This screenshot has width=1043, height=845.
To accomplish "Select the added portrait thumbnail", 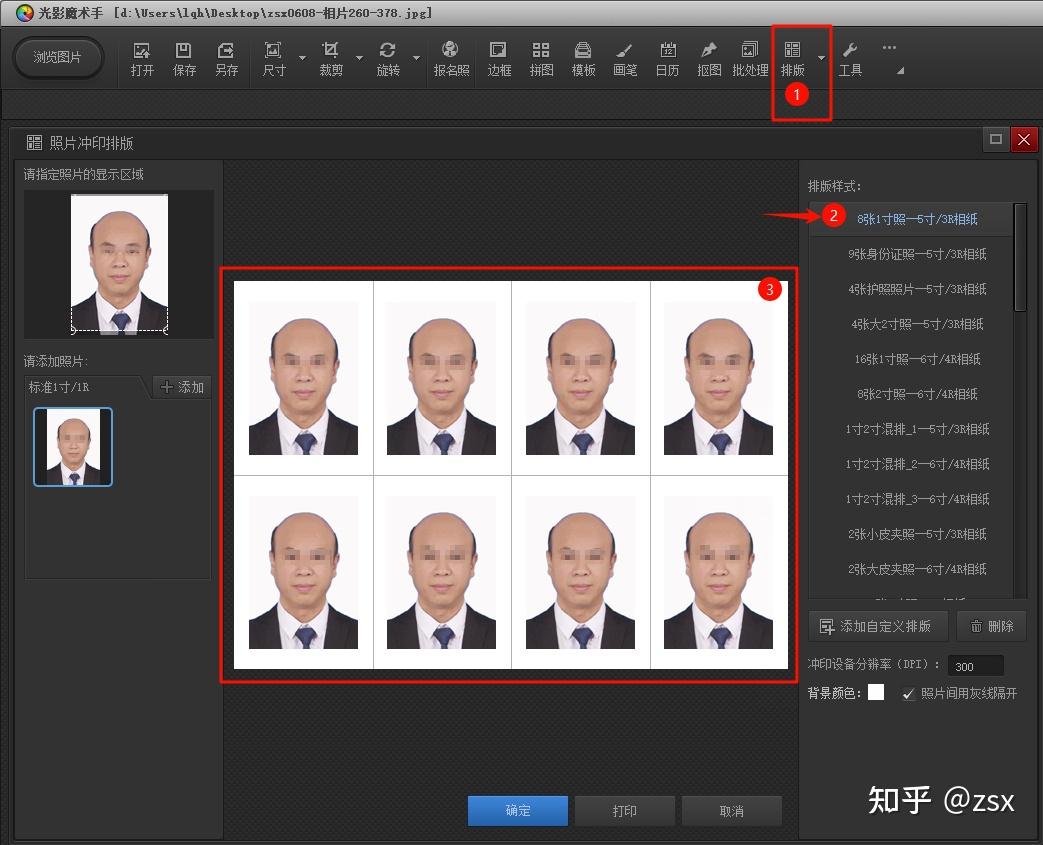I will pyautogui.click(x=73, y=446).
